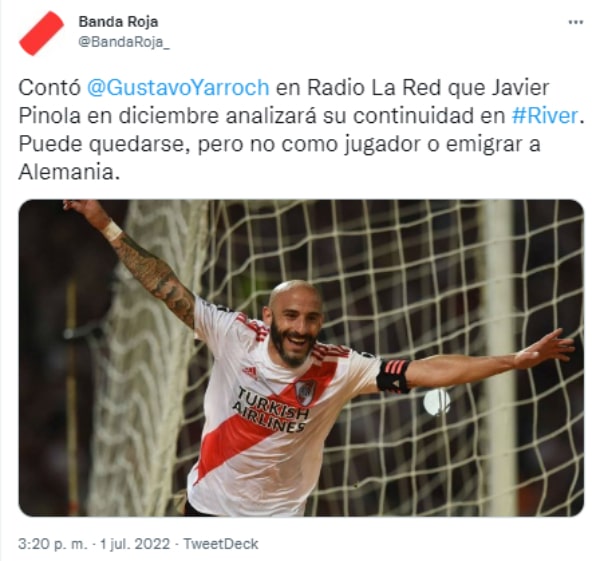Select the 1 jul. 2022 date
Image resolution: width=600 pixels, height=561 pixels.
tap(135, 544)
